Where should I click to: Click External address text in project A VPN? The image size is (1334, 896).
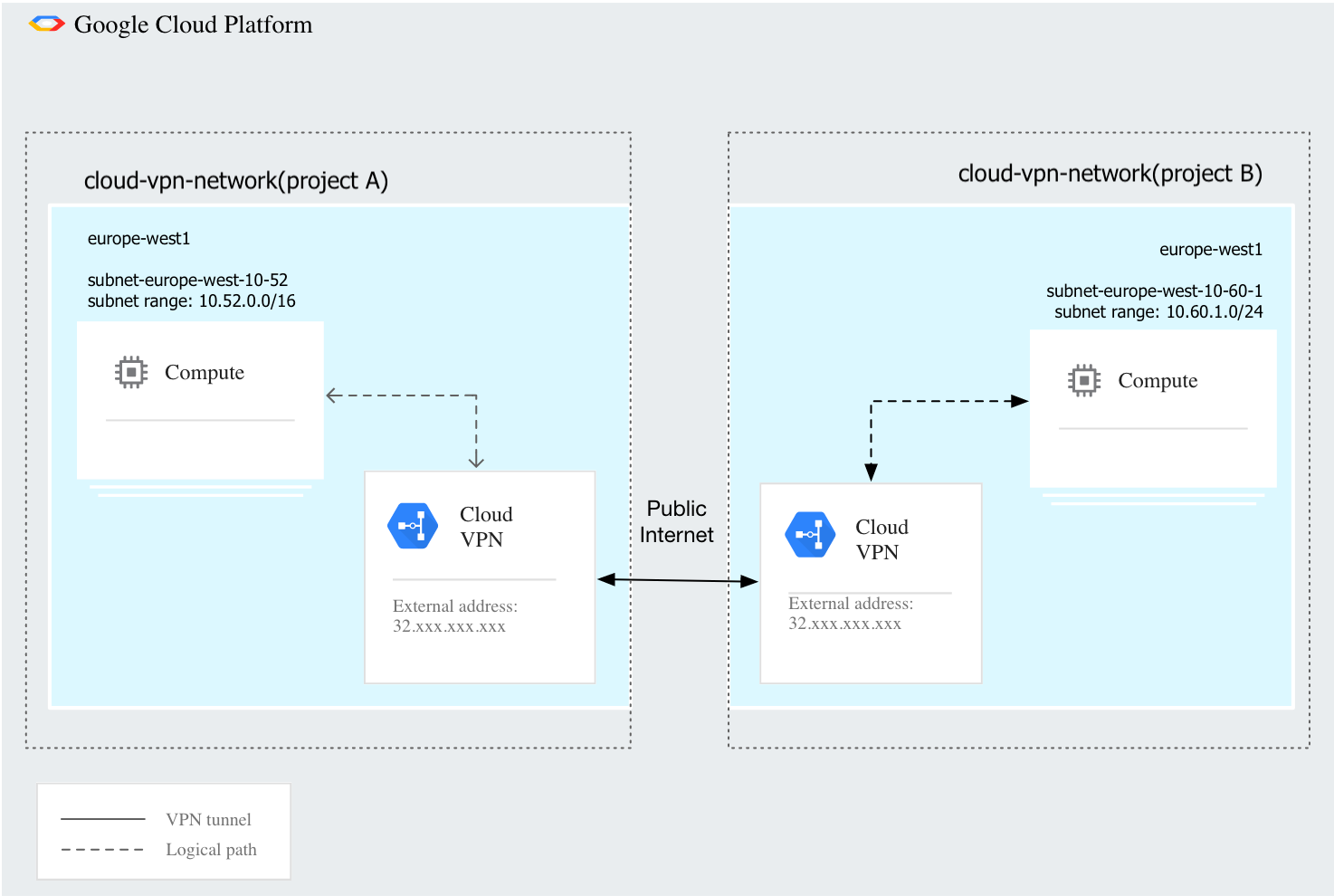[x=455, y=616]
